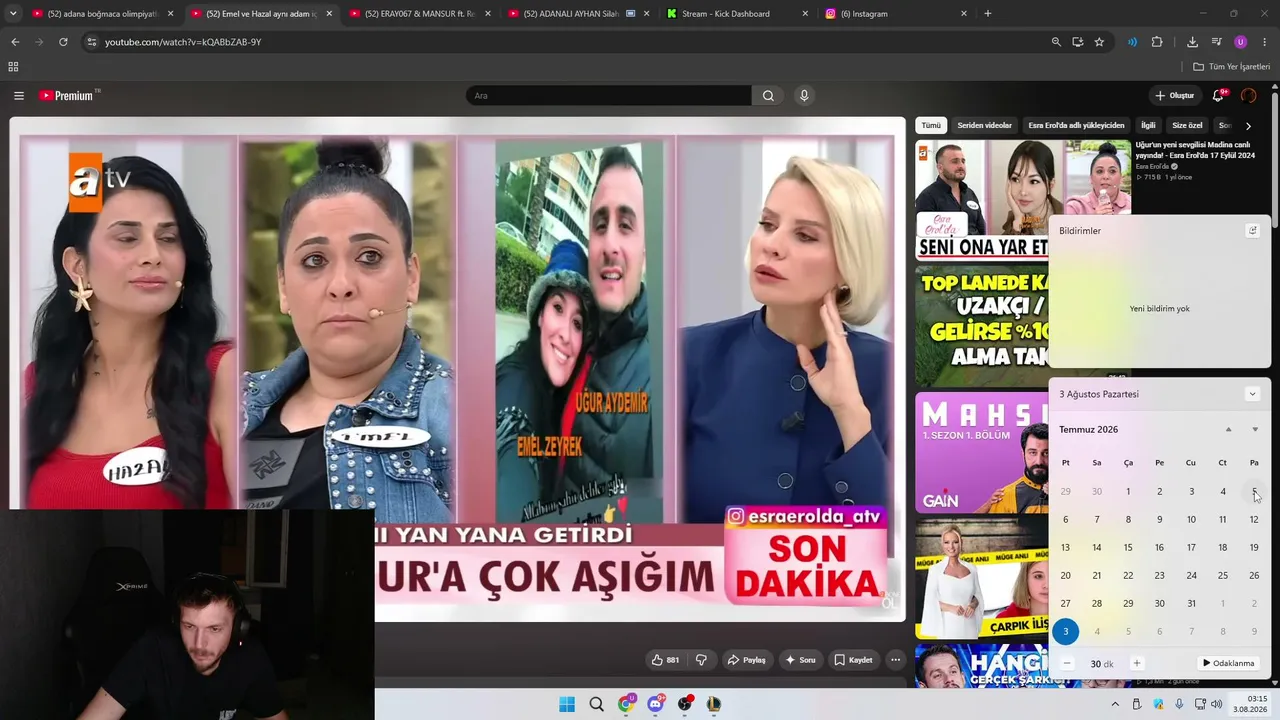
Task: Go to YouTube Premium home logo
Action: coord(69,96)
